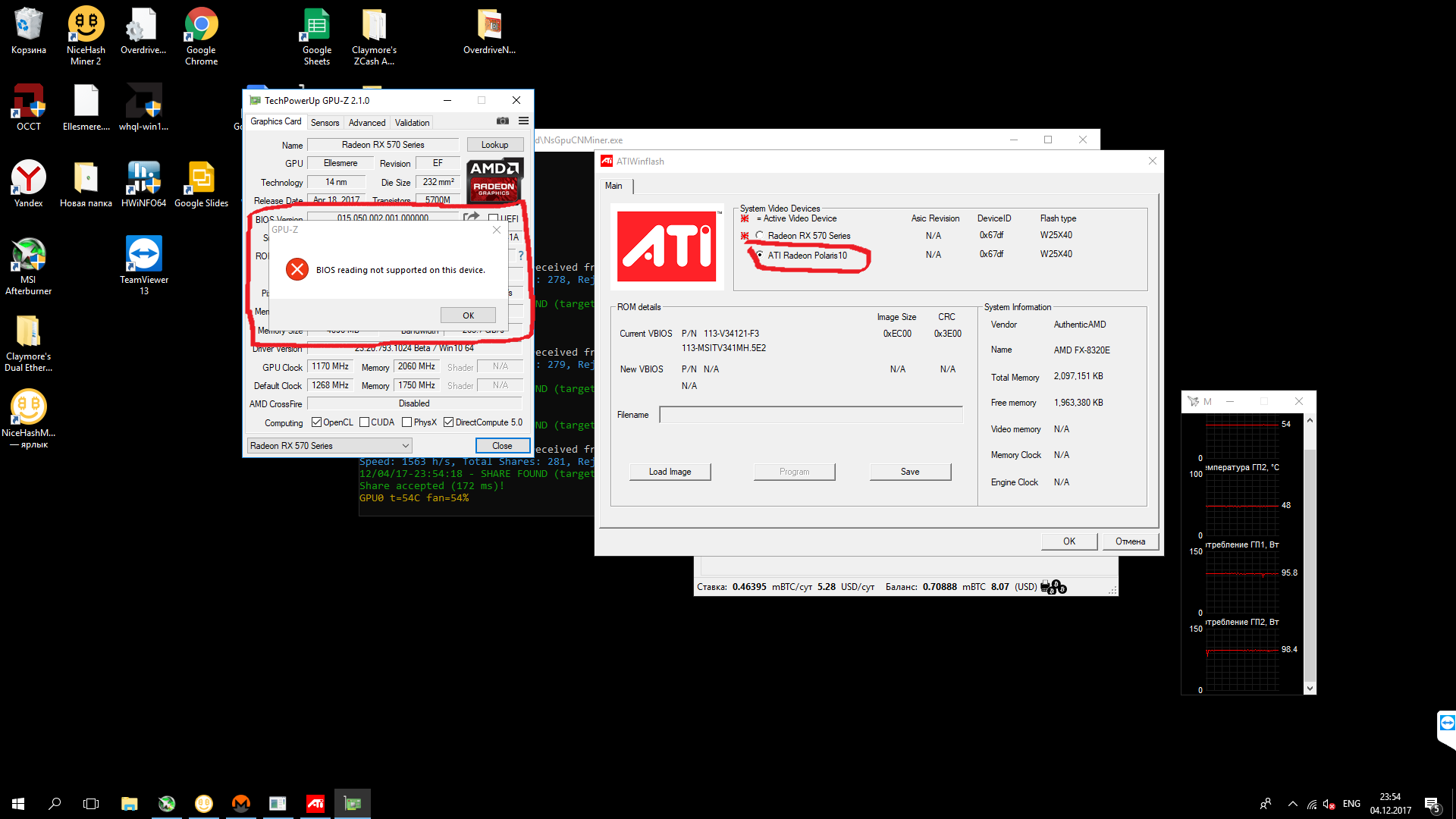Open the Recycle Bin (Корзина) desktop icon
Viewport: 1456px width, 819px height.
point(29,31)
